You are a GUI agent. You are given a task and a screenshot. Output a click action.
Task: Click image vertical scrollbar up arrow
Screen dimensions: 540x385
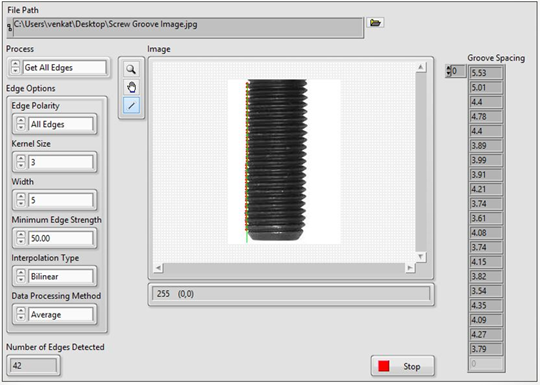coord(420,67)
